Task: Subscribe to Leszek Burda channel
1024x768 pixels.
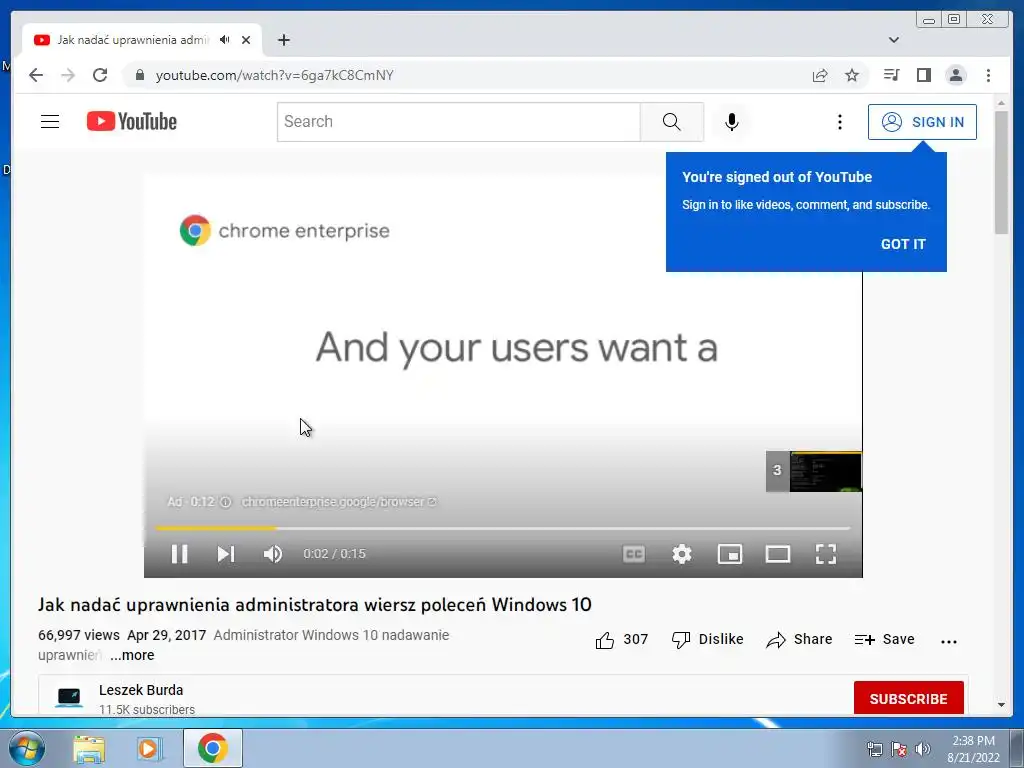Action: point(908,698)
